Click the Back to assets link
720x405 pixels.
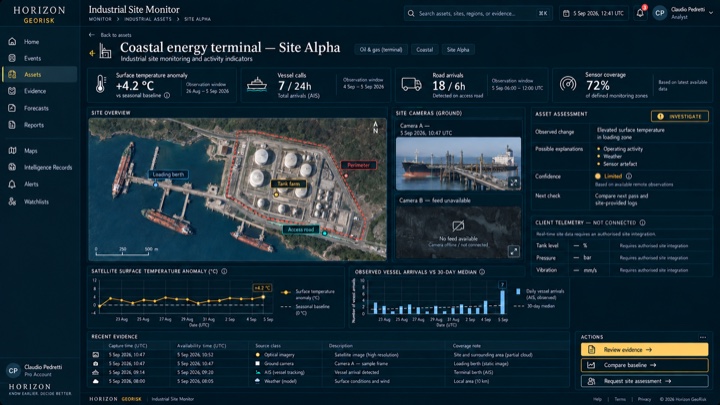click(x=111, y=35)
